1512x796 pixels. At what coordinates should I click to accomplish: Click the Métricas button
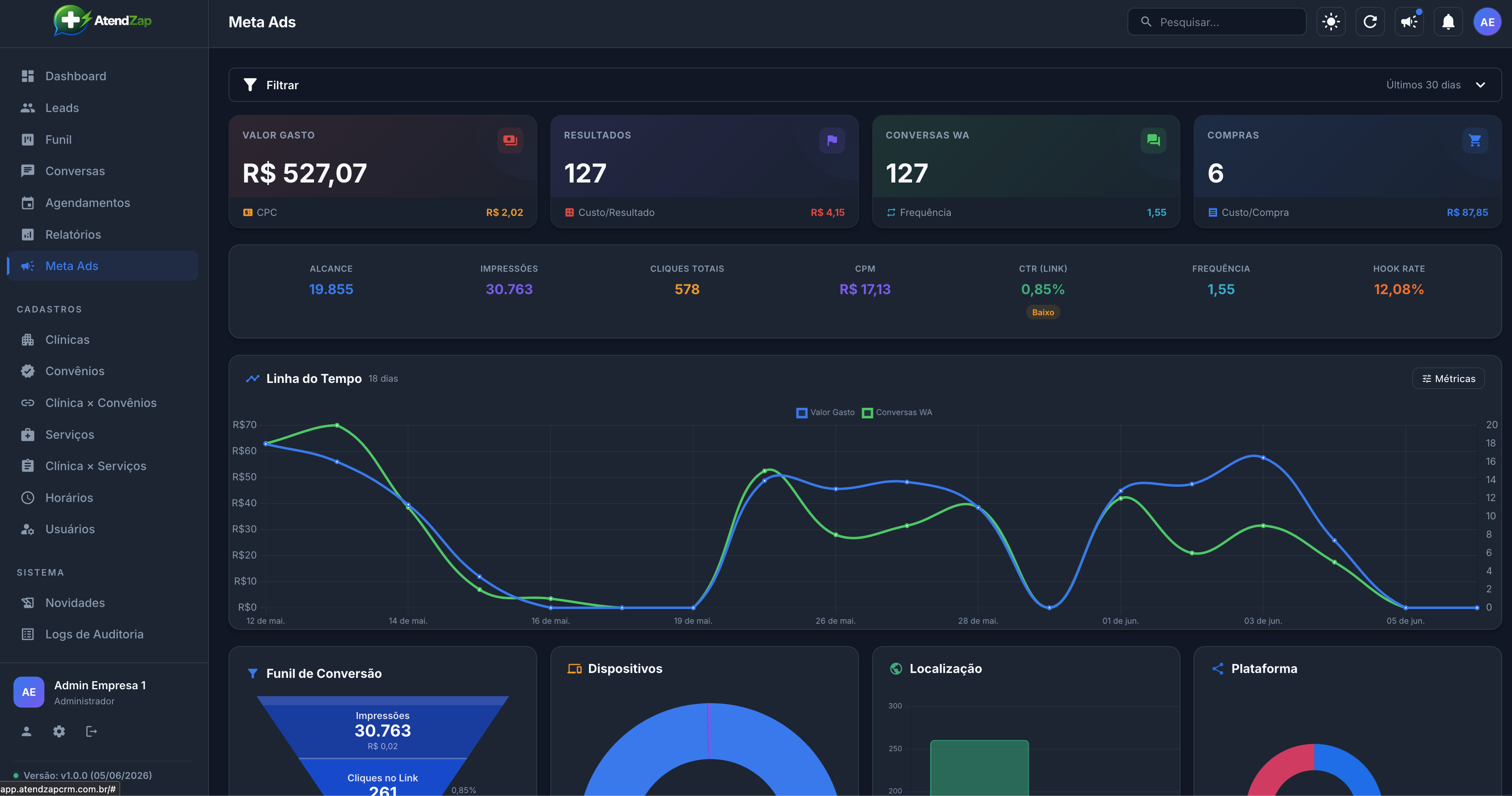[1448, 378]
